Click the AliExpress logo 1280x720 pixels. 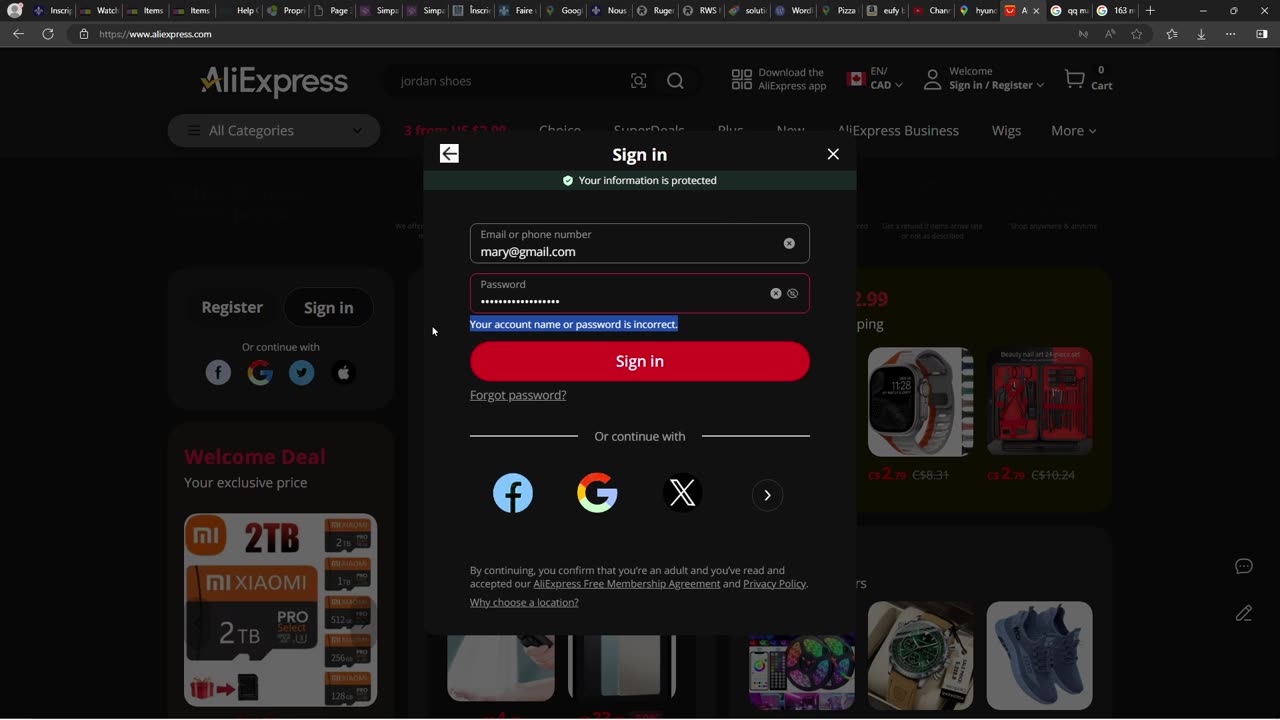274,81
